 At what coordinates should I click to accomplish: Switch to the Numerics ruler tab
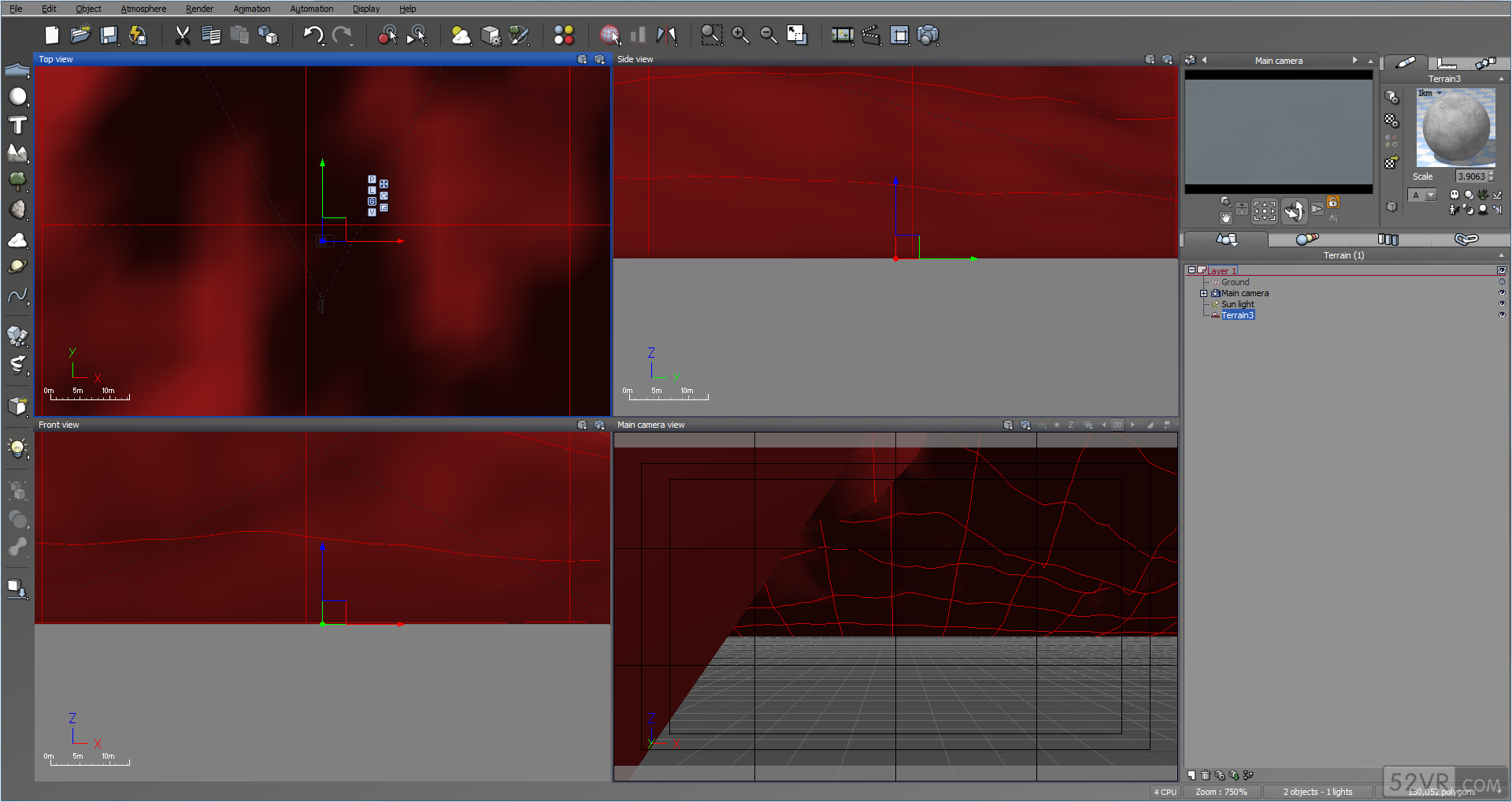click(1447, 63)
